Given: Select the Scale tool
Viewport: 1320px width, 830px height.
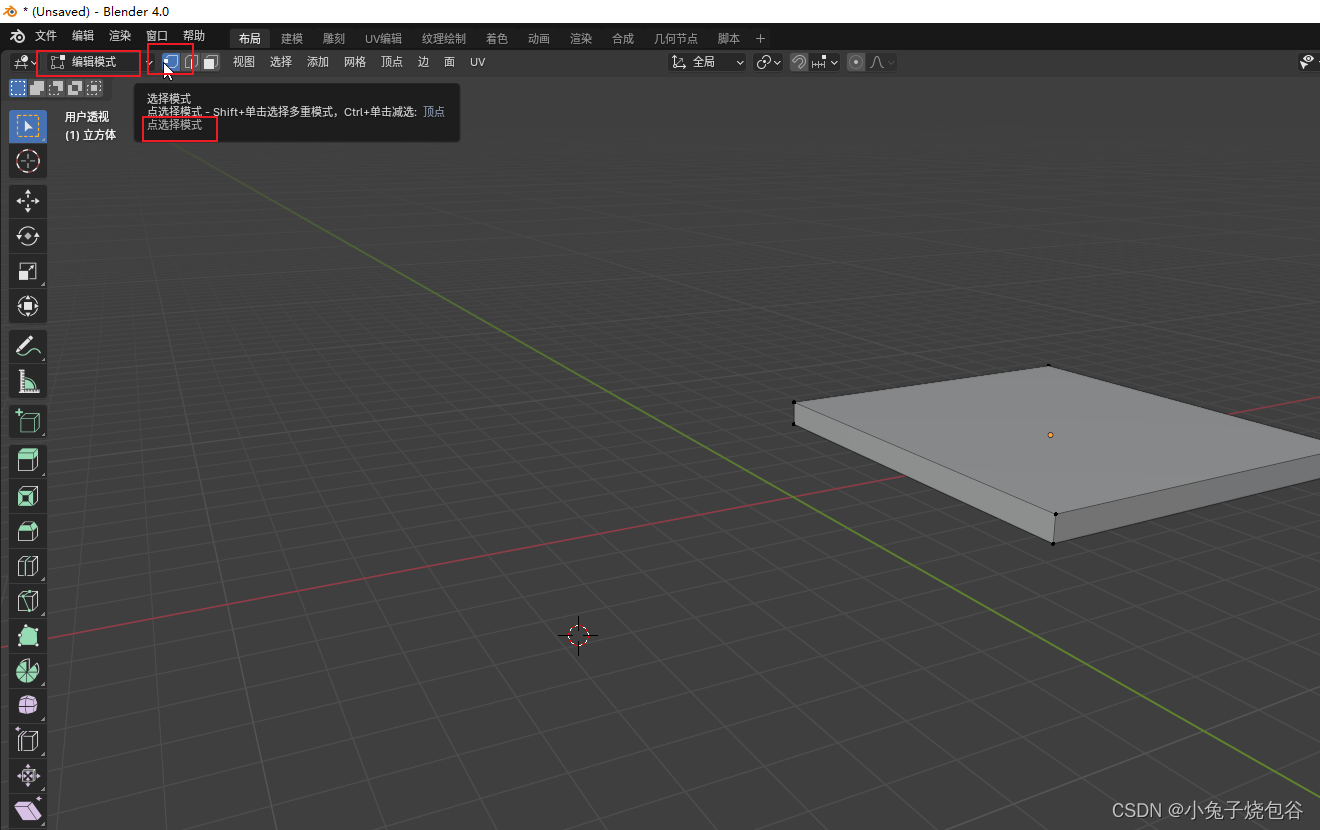Looking at the screenshot, I should coord(28,271).
